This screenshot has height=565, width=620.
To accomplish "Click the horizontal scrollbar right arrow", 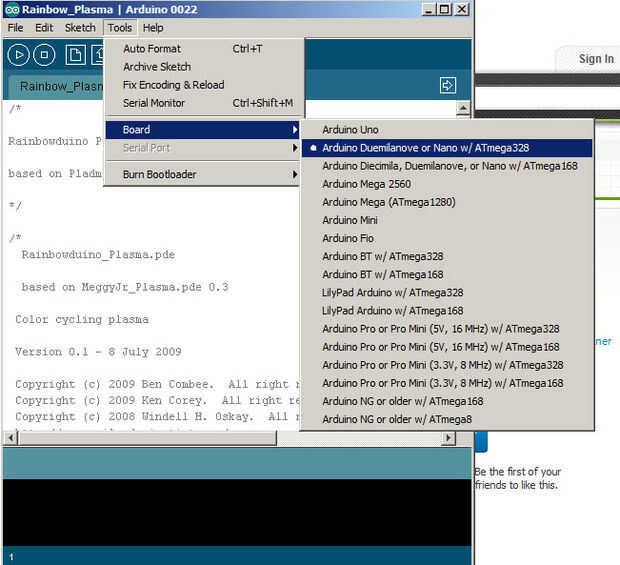I will coord(448,438).
